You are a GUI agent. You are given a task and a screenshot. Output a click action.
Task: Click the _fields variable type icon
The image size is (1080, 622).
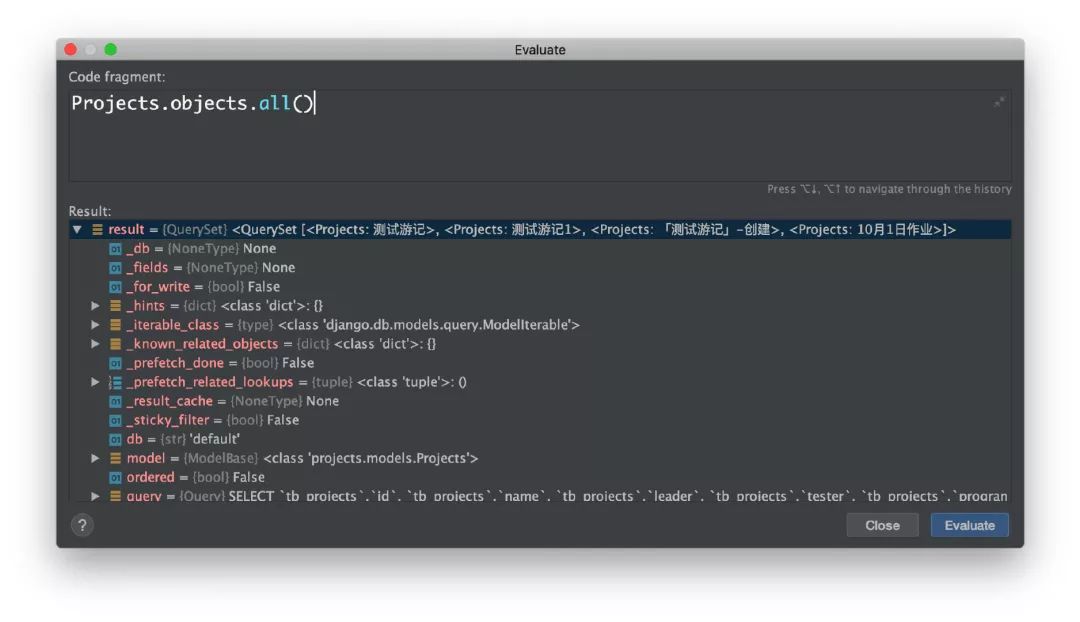(x=115, y=268)
